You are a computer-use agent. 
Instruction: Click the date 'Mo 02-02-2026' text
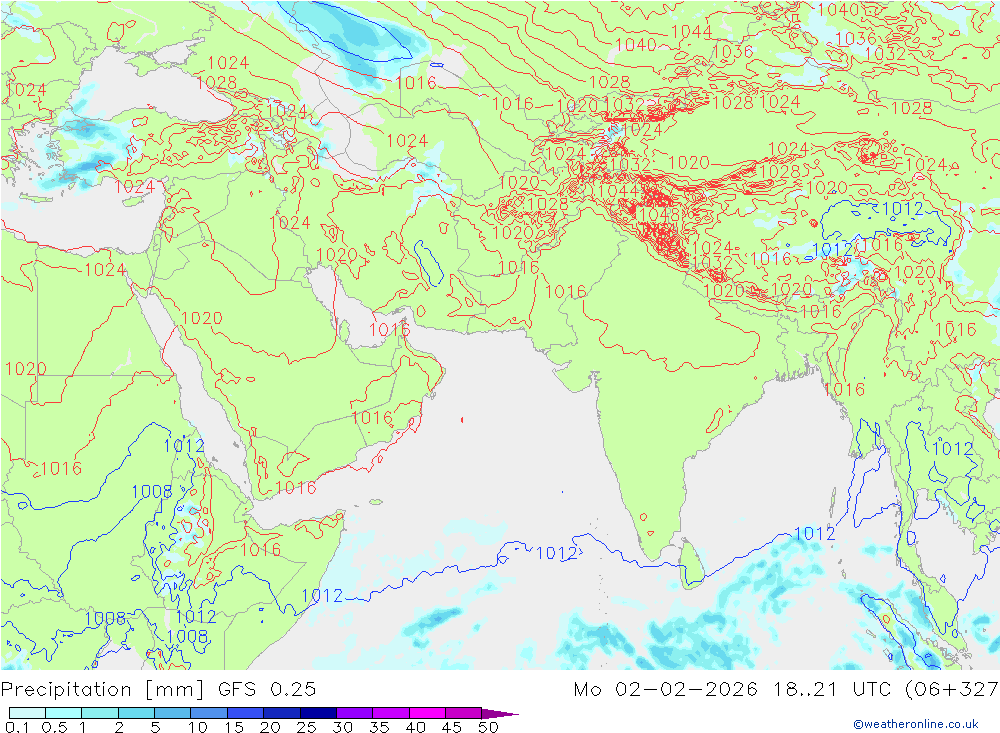666,690
